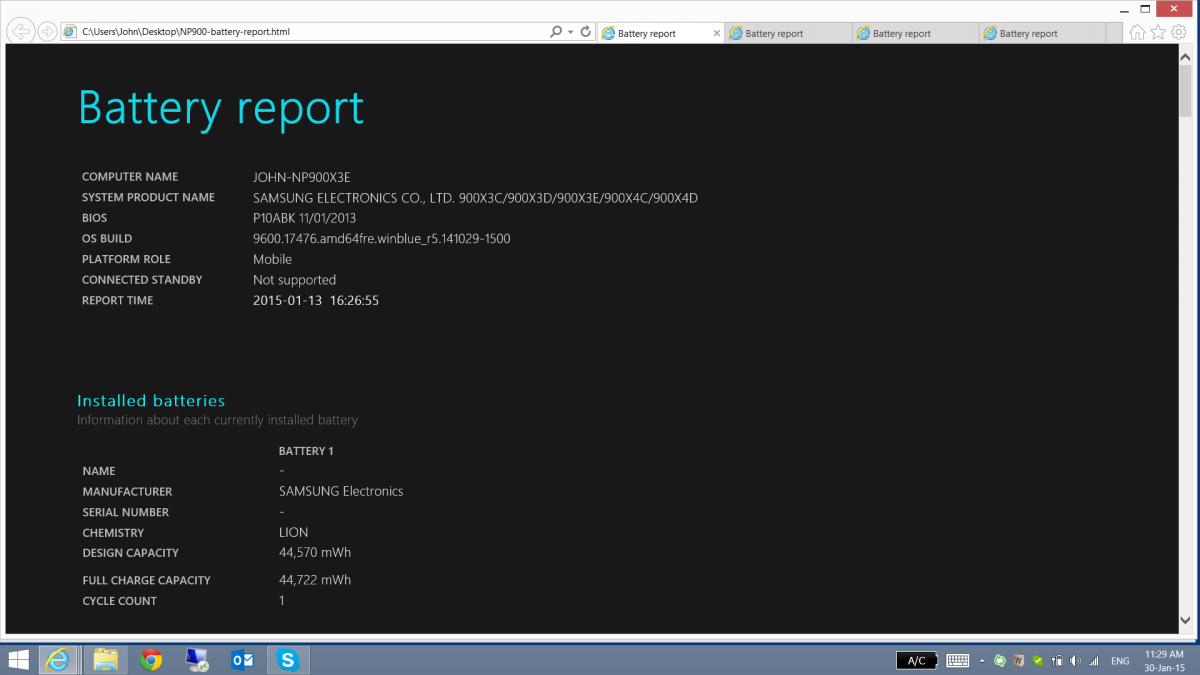
Task: Click the browser Forward arrow button
Action: click(47, 32)
